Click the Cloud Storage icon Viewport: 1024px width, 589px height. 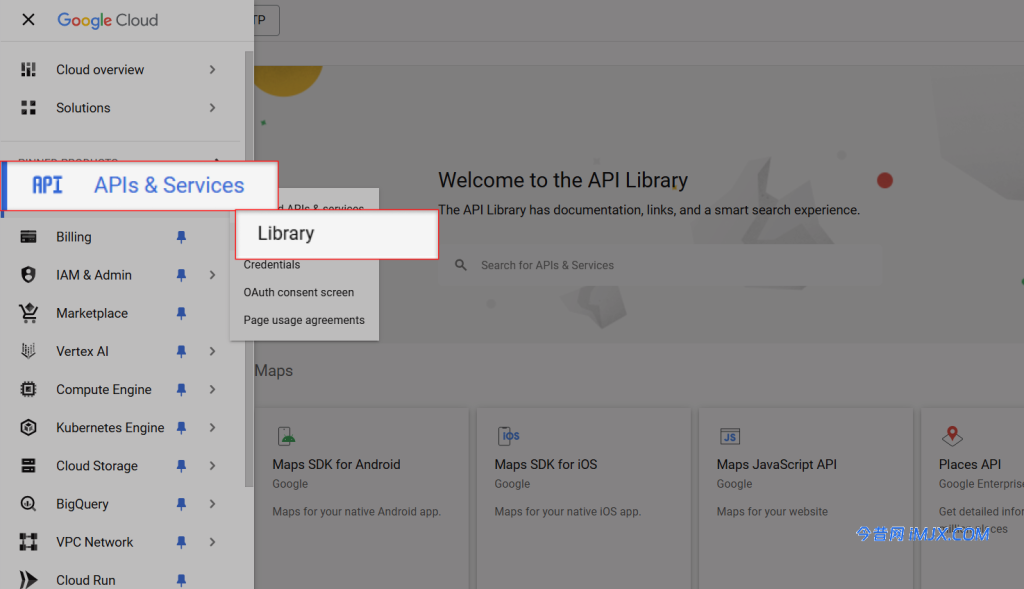click(28, 466)
